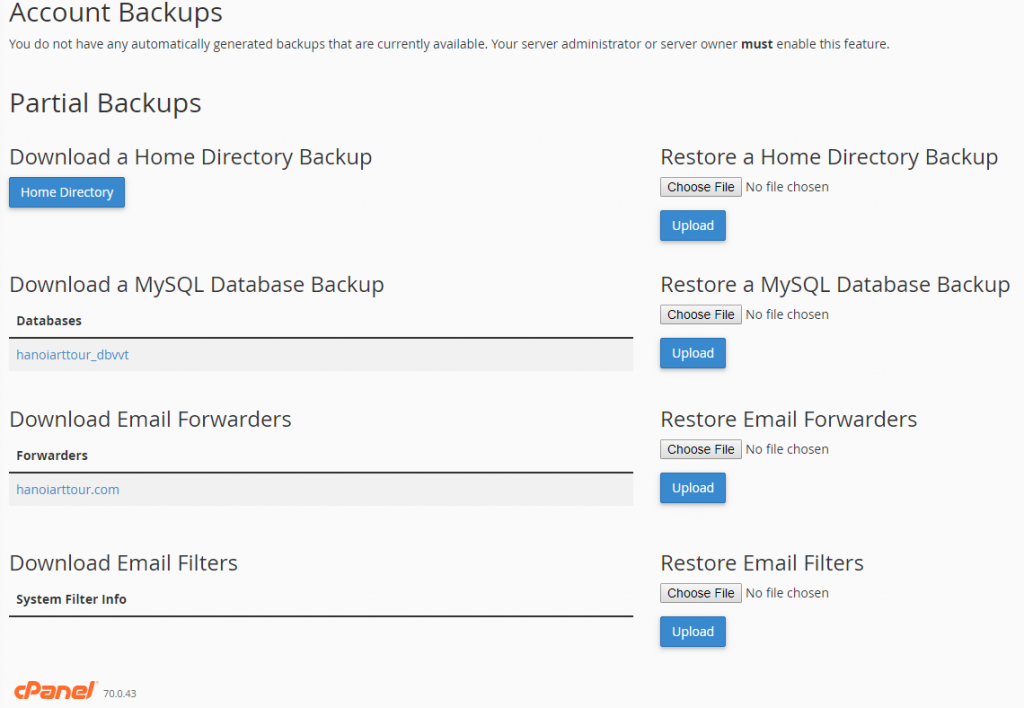Download the Home Directory backup

67,193
